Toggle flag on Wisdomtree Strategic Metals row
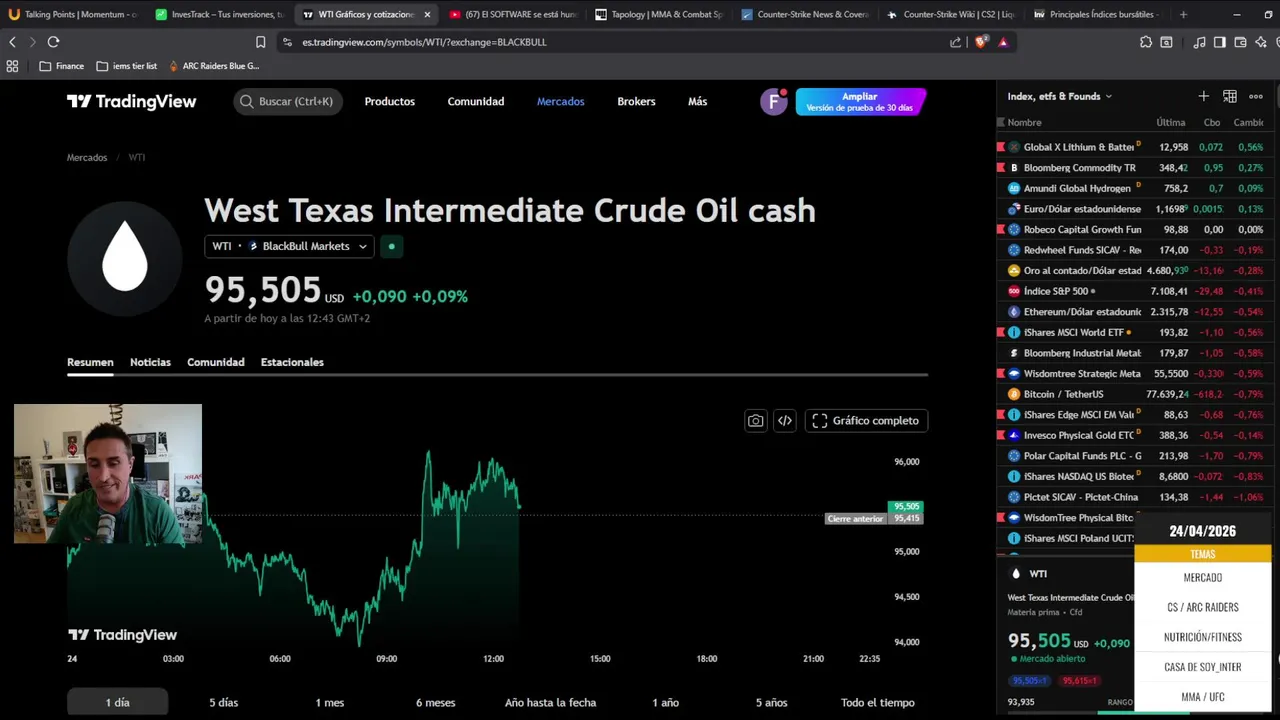The height and width of the screenshot is (720, 1280). [x=1001, y=374]
